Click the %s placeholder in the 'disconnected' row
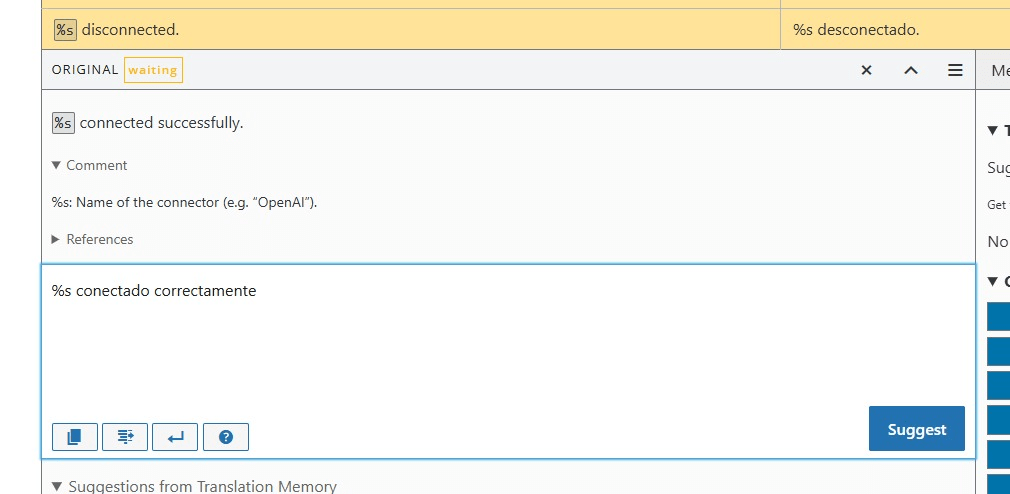The width and height of the screenshot is (1010, 494). coord(65,30)
